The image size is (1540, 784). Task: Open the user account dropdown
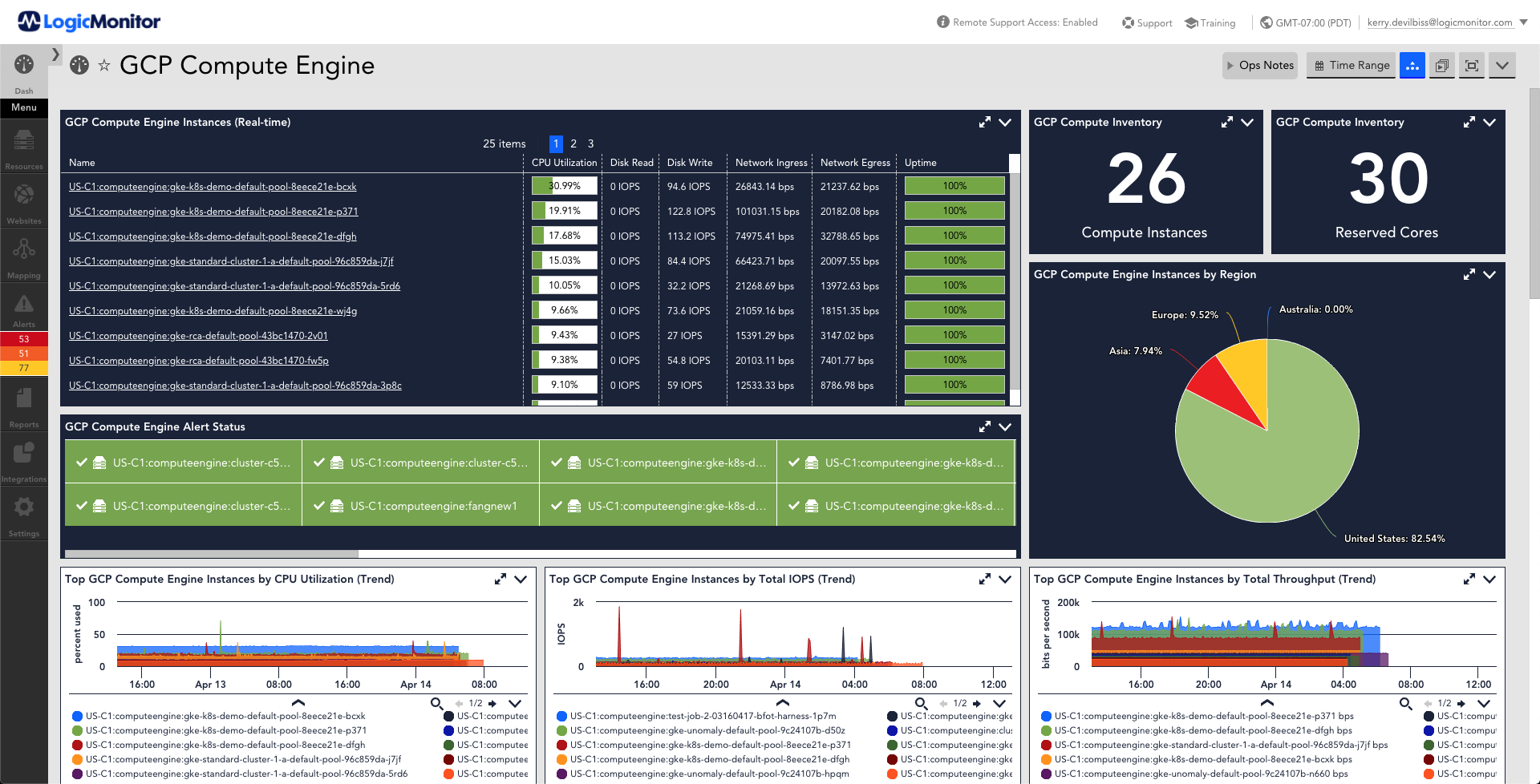(1524, 22)
